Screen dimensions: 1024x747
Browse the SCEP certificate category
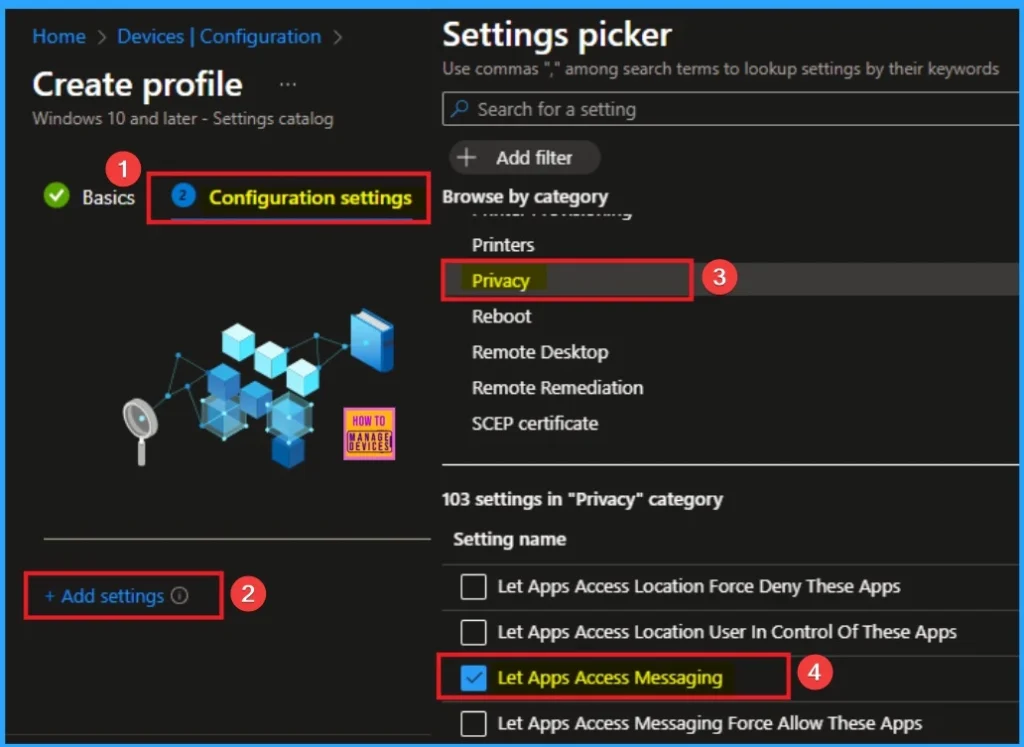pos(535,423)
